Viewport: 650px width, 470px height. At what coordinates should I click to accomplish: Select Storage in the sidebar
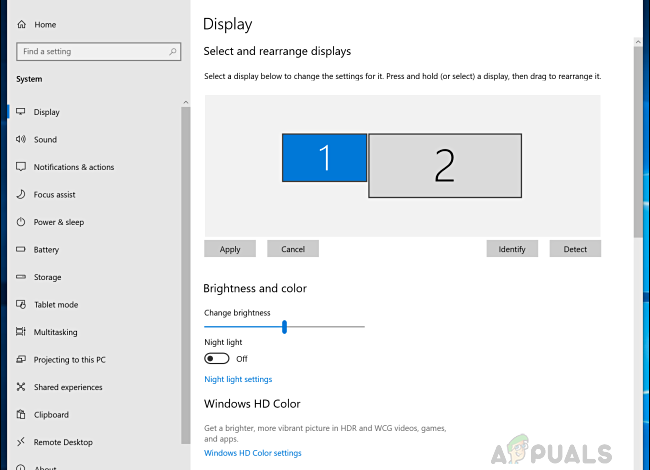pyautogui.click(x=47, y=277)
